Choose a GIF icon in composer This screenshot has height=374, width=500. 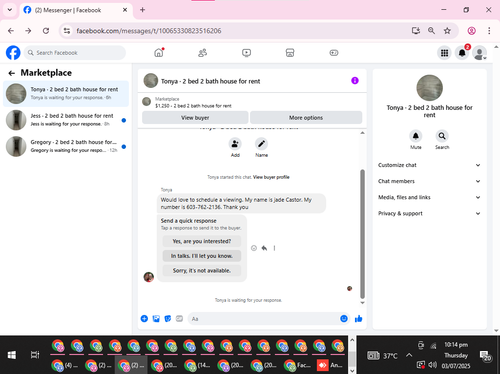point(179,319)
